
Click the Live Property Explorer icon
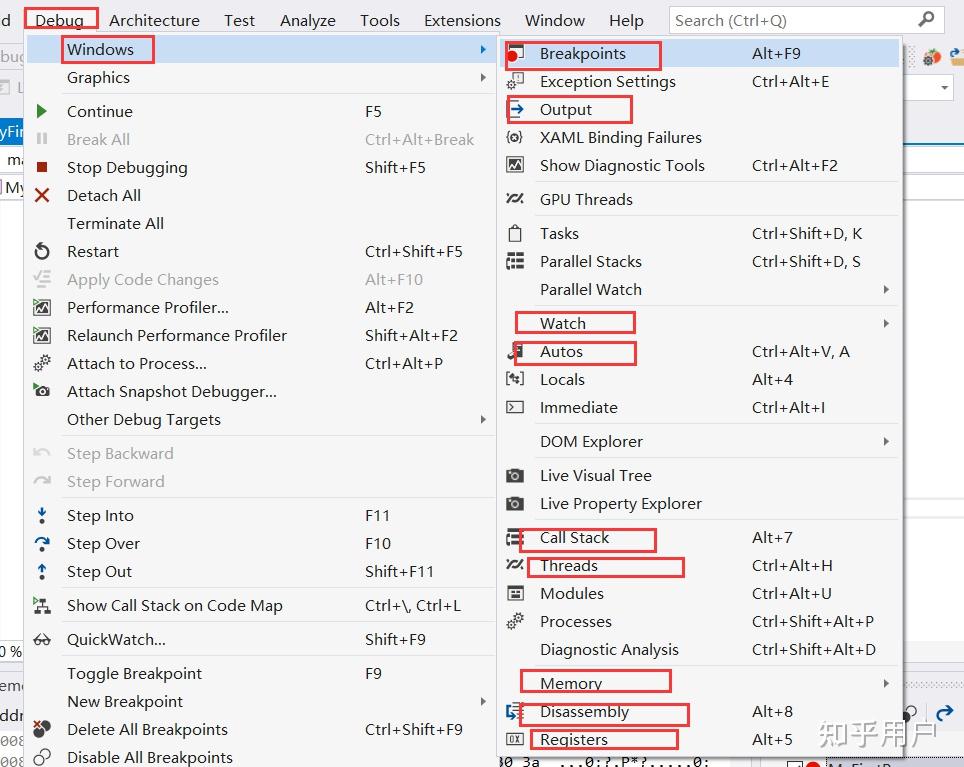(515, 503)
